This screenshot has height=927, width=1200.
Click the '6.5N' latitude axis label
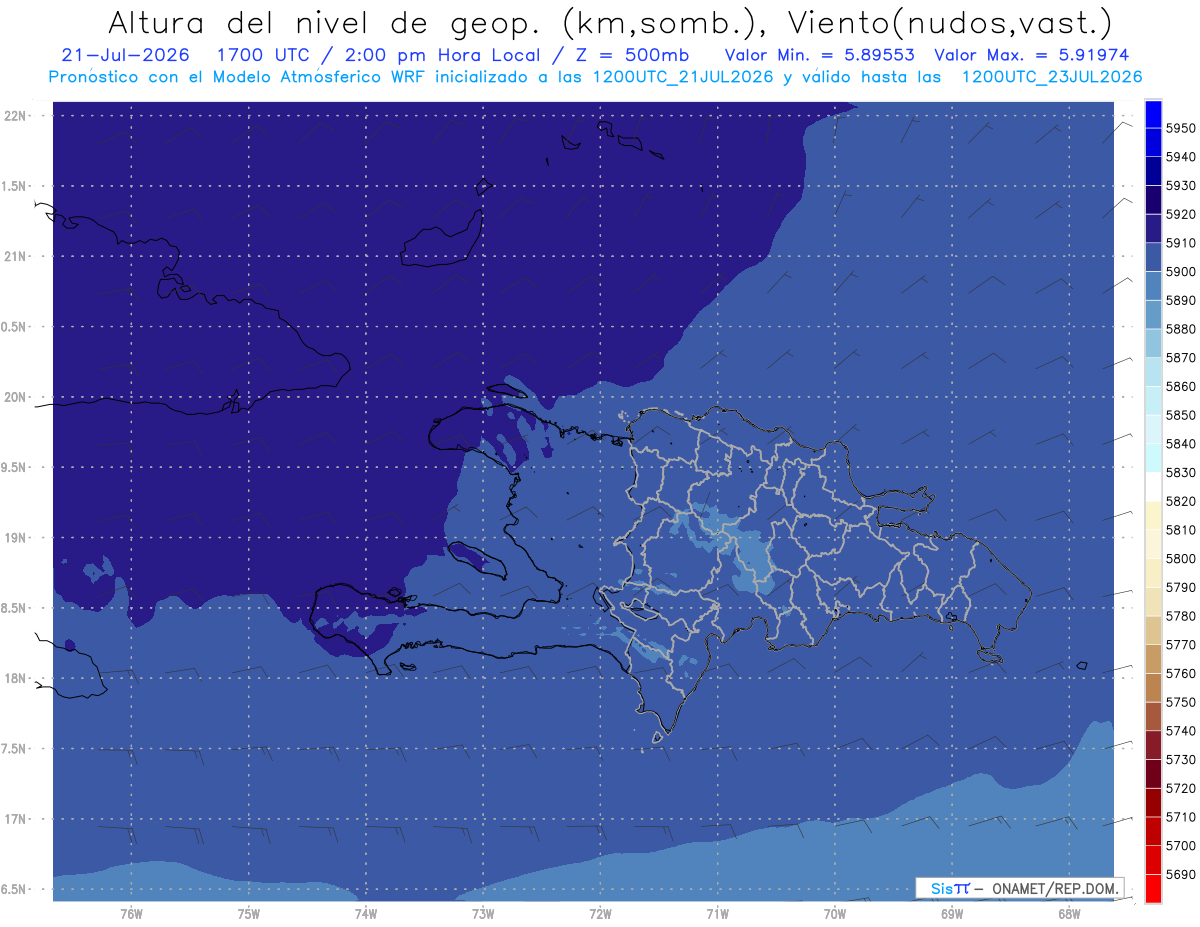(15, 889)
